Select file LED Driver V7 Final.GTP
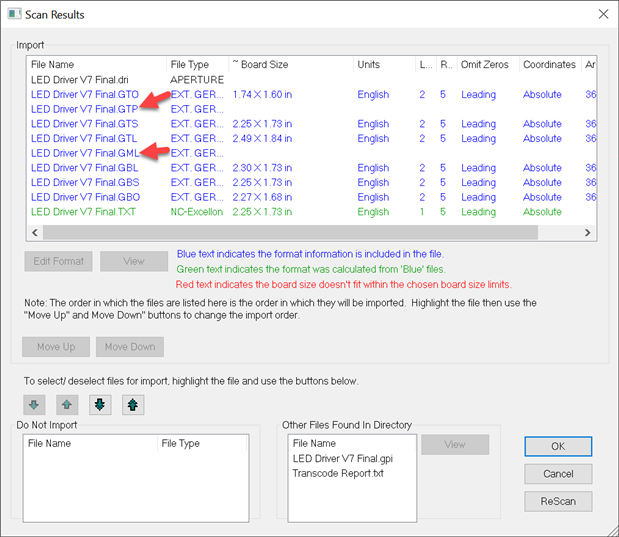Viewport: 619px width, 537px height. 84,109
